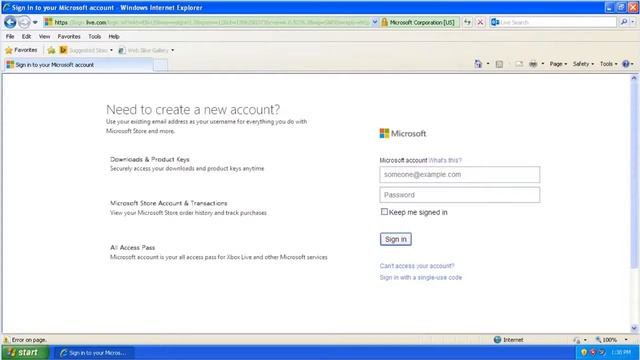Click the someone@example.com email field
The image size is (640, 360).
[460, 174]
